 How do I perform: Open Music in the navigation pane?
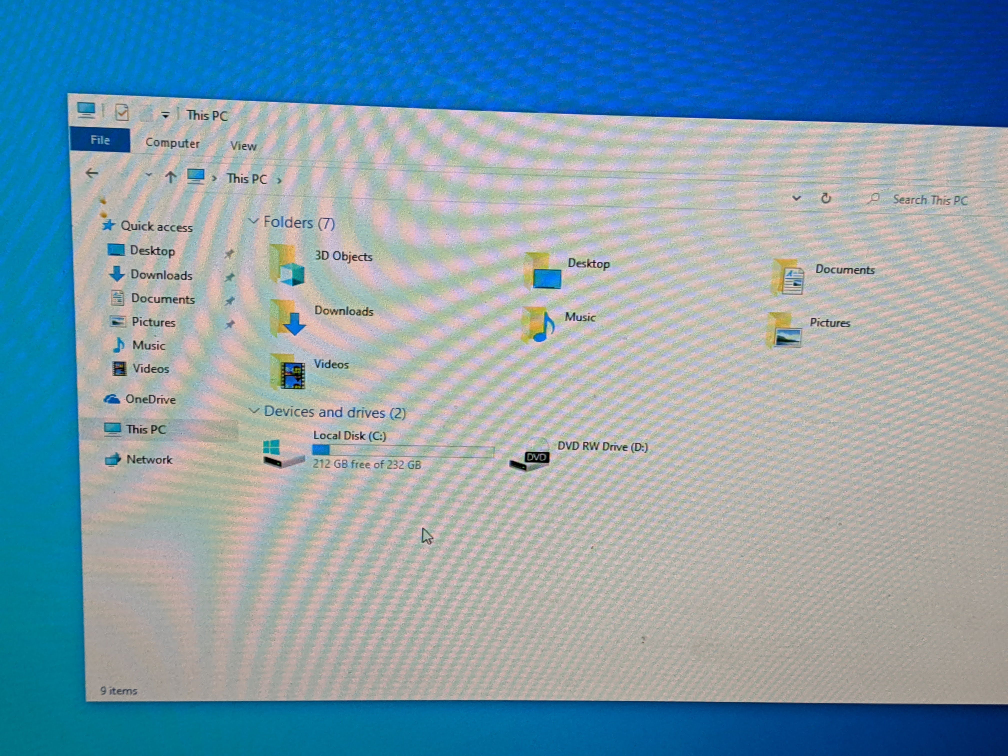(x=148, y=345)
